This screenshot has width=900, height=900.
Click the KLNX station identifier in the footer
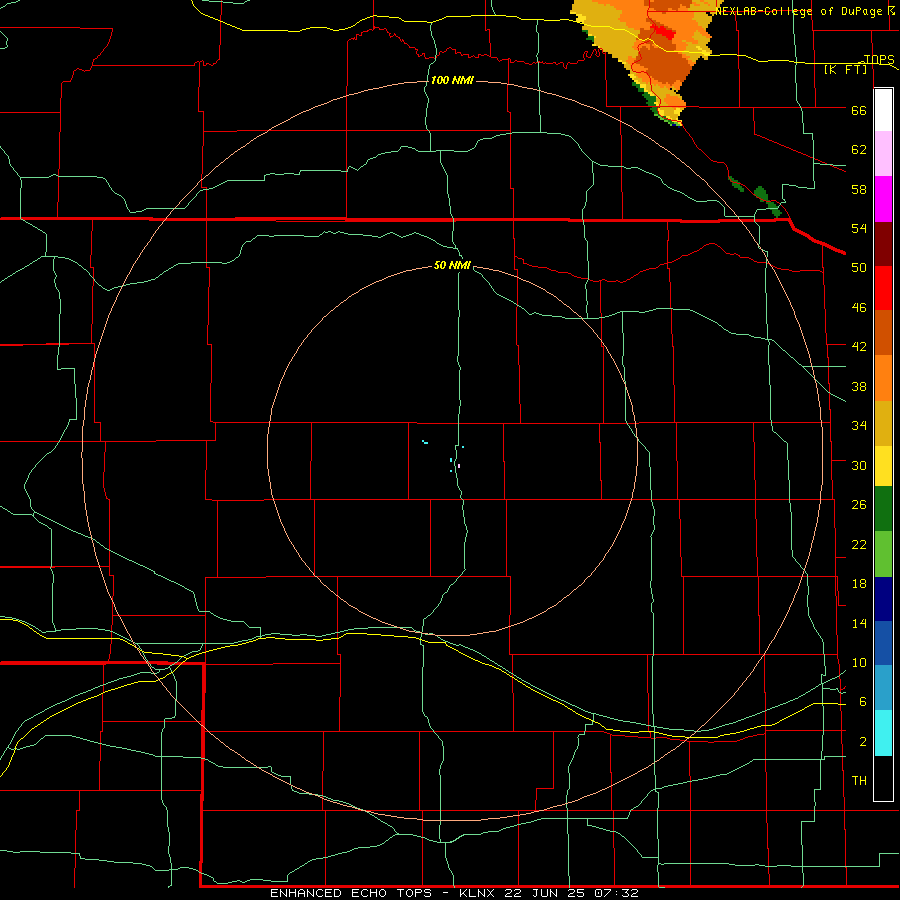tap(478, 893)
